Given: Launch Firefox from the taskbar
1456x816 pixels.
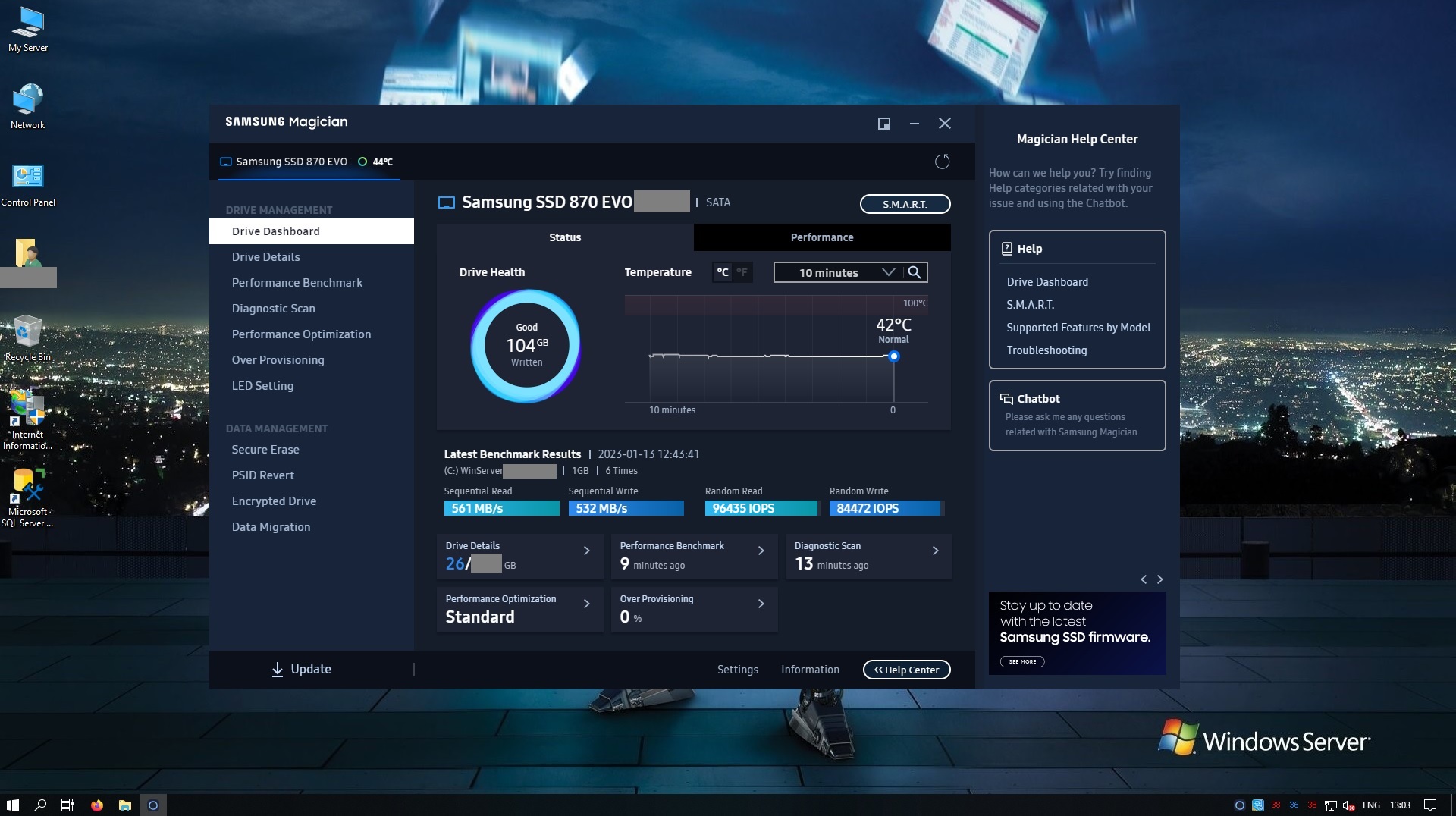Looking at the screenshot, I should click(x=96, y=805).
